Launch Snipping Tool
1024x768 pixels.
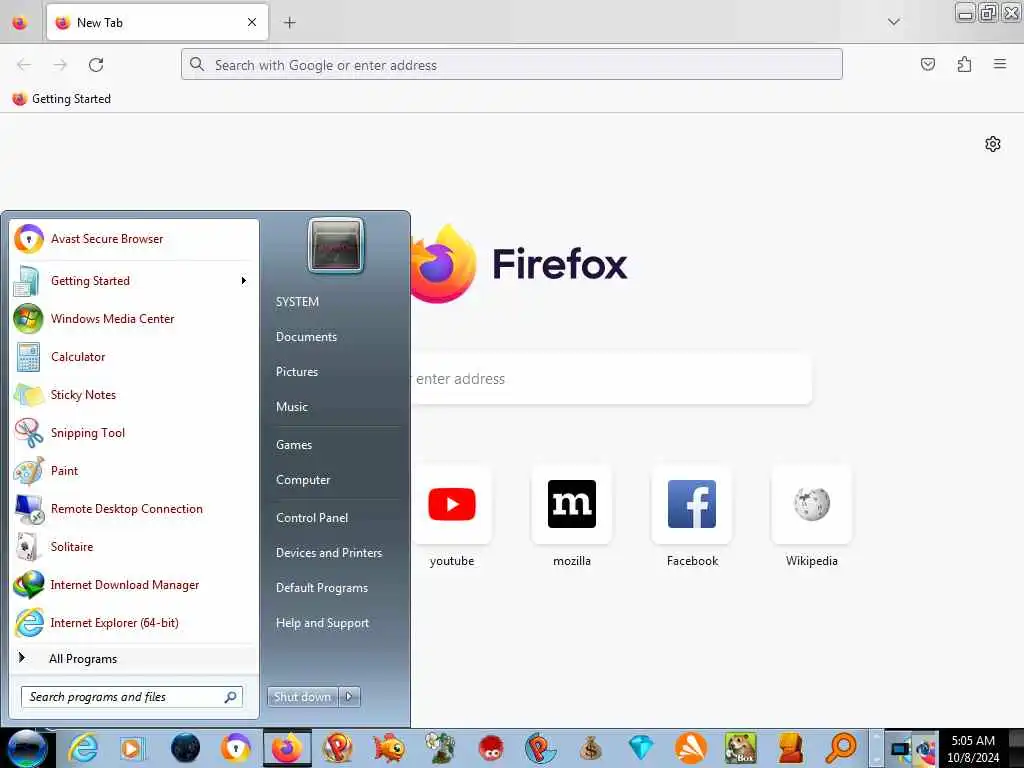pos(134,432)
